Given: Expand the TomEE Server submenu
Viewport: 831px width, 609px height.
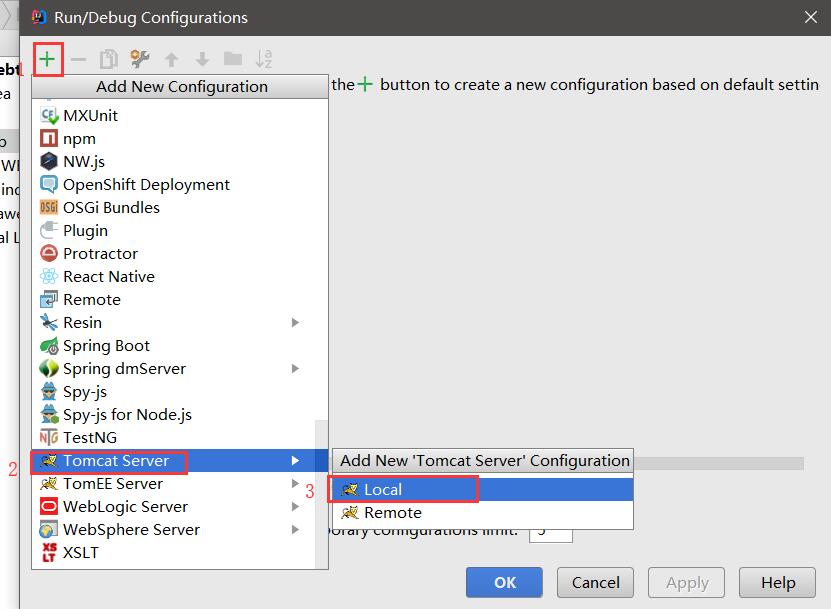Looking at the screenshot, I should point(296,483).
